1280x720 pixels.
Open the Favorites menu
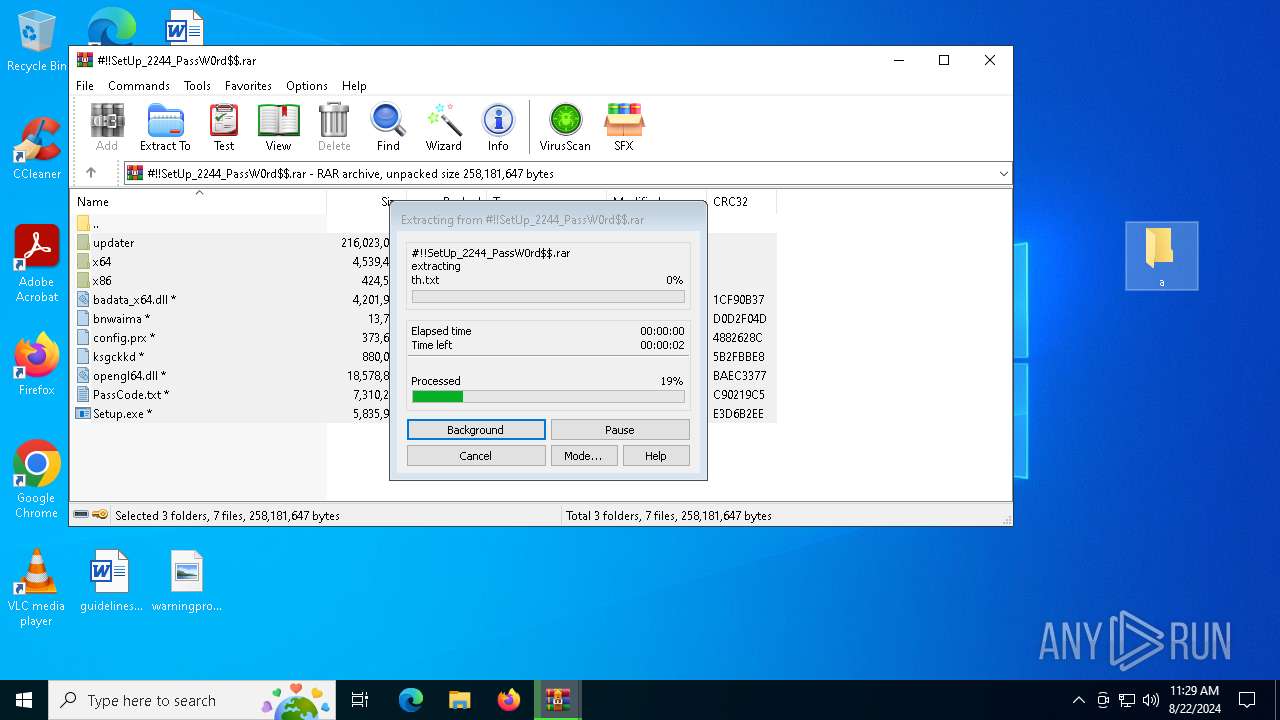coord(248,86)
